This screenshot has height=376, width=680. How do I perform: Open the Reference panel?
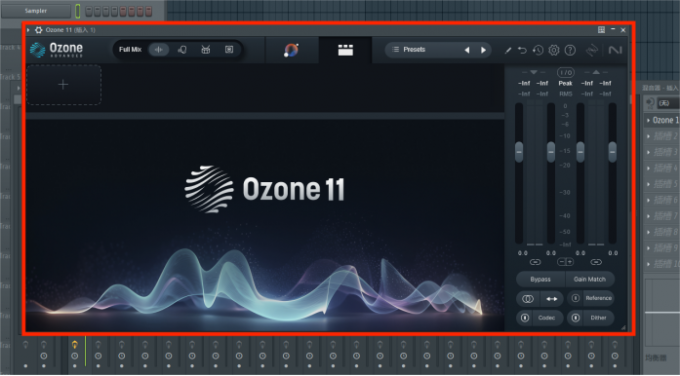598,298
